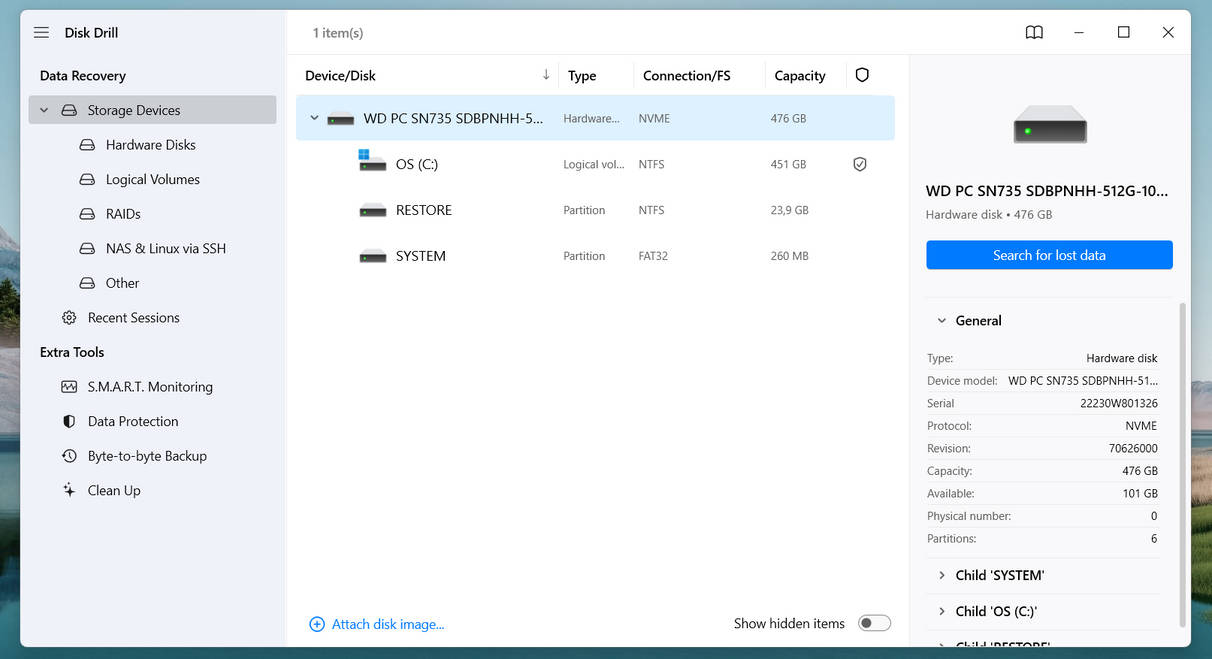Viewport: 1212px width, 659px height.
Task: Sort by the Capacity column header
Action: (x=800, y=75)
